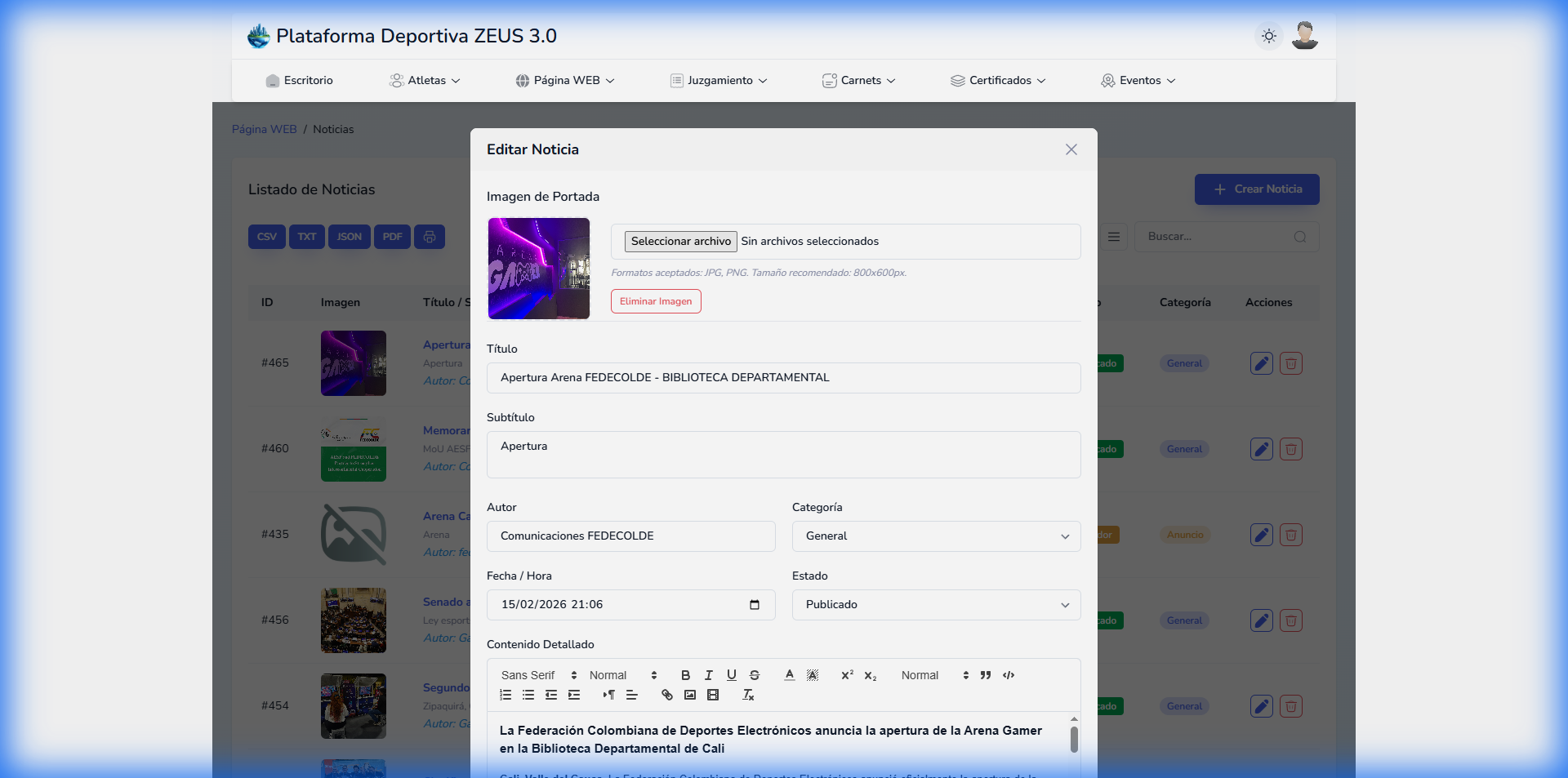Toggle italic formatting in the editor
The image size is (1568, 778).
click(708, 675)
